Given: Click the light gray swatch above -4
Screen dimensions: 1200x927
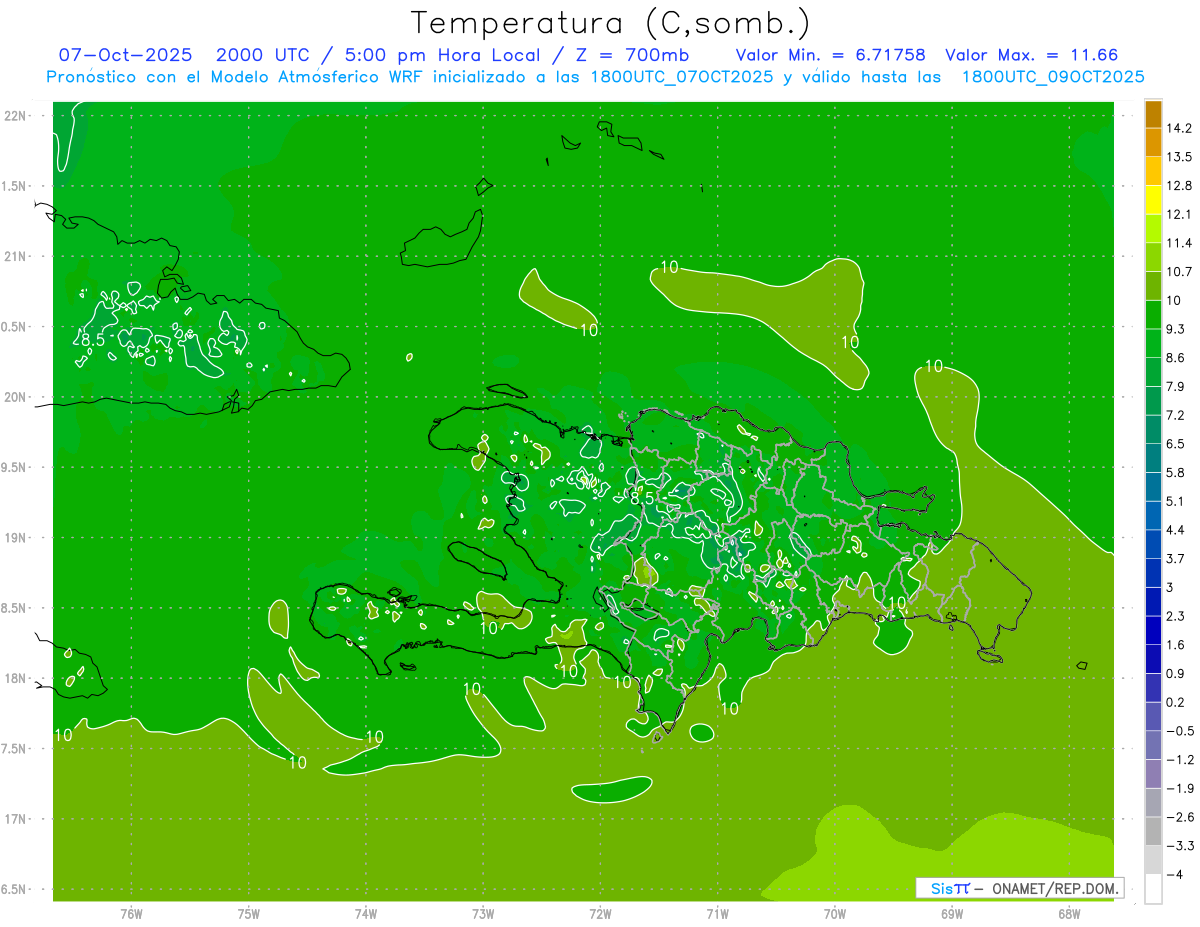Looking at the screenshot, I should 1153,860.
